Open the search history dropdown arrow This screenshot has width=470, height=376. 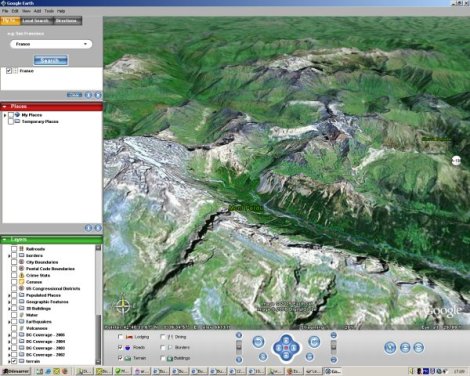(x=86, y=44)
